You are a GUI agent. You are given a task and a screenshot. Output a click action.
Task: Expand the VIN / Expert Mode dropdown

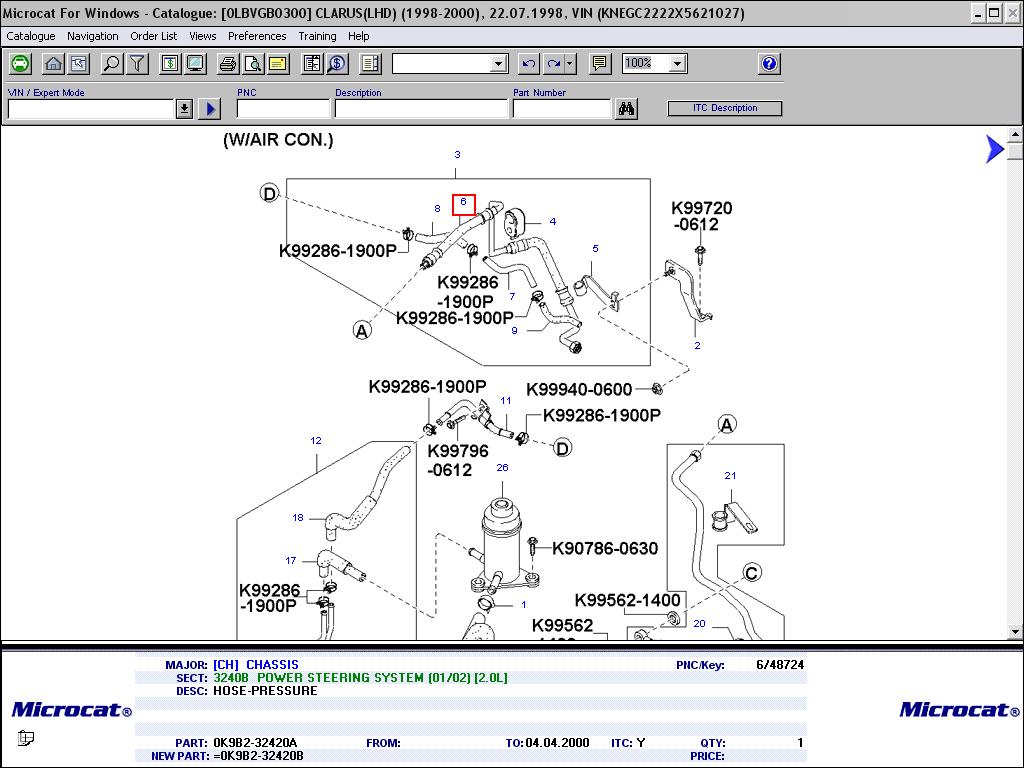point(184,109)
